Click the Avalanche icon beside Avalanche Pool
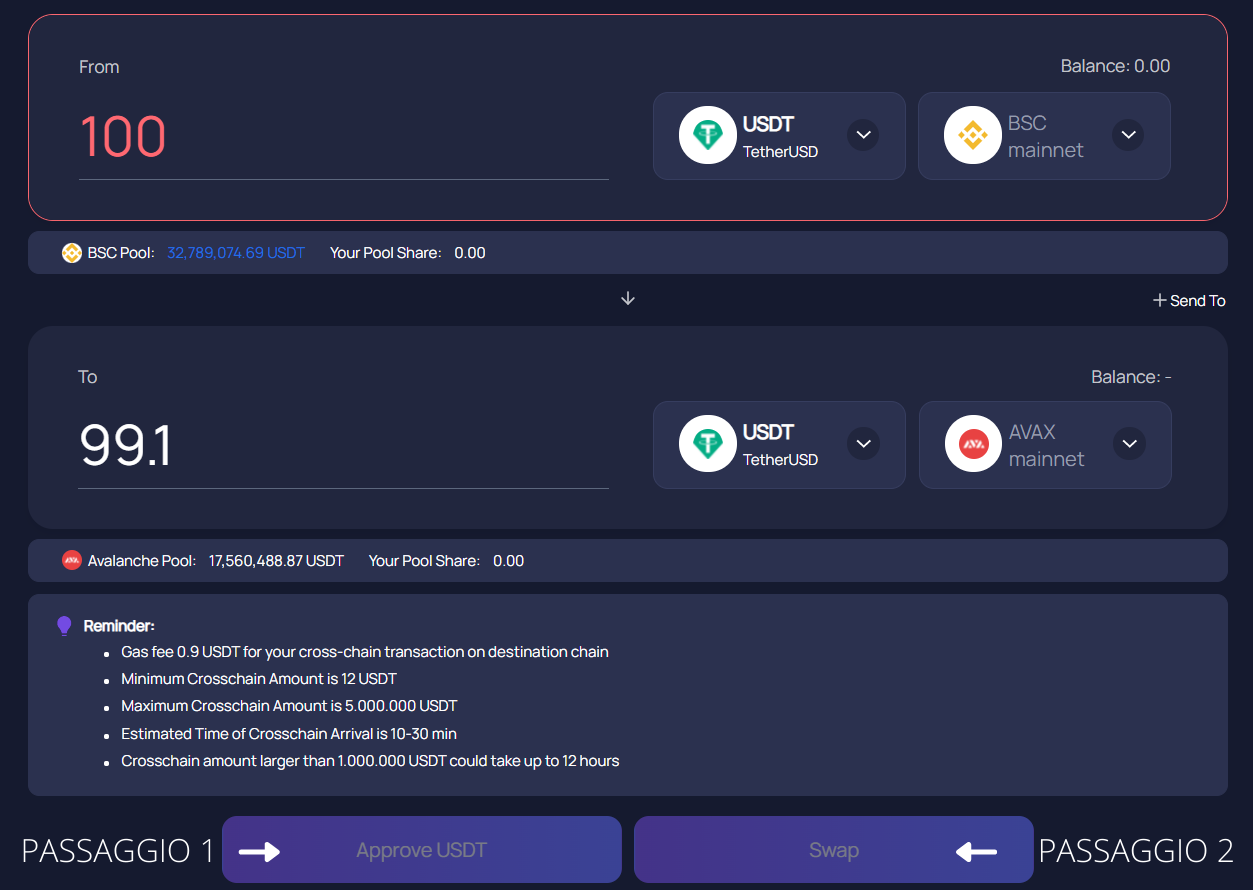 (72, 561)
